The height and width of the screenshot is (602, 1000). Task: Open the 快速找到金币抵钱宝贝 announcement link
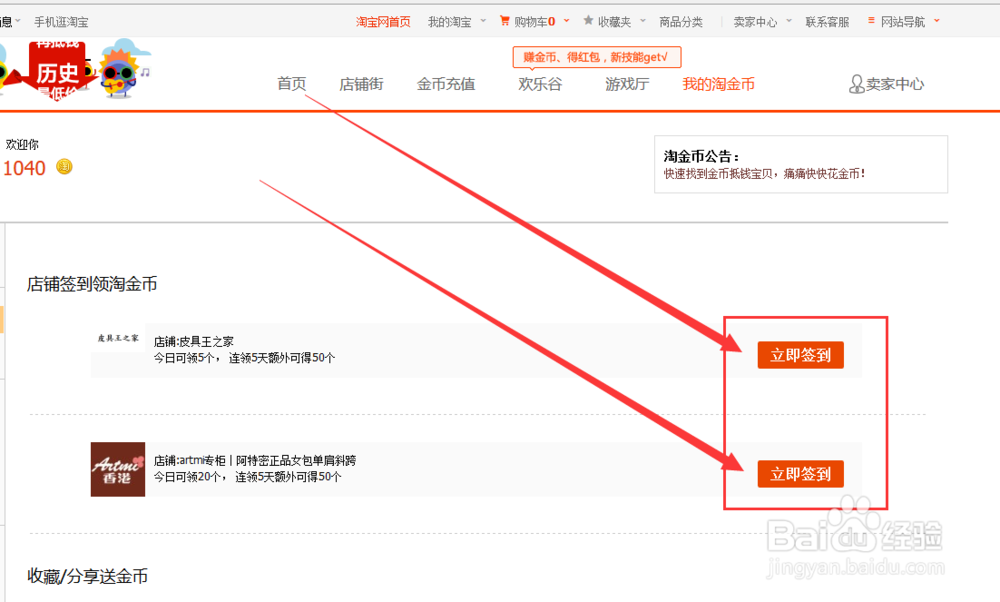pos(764,173)
